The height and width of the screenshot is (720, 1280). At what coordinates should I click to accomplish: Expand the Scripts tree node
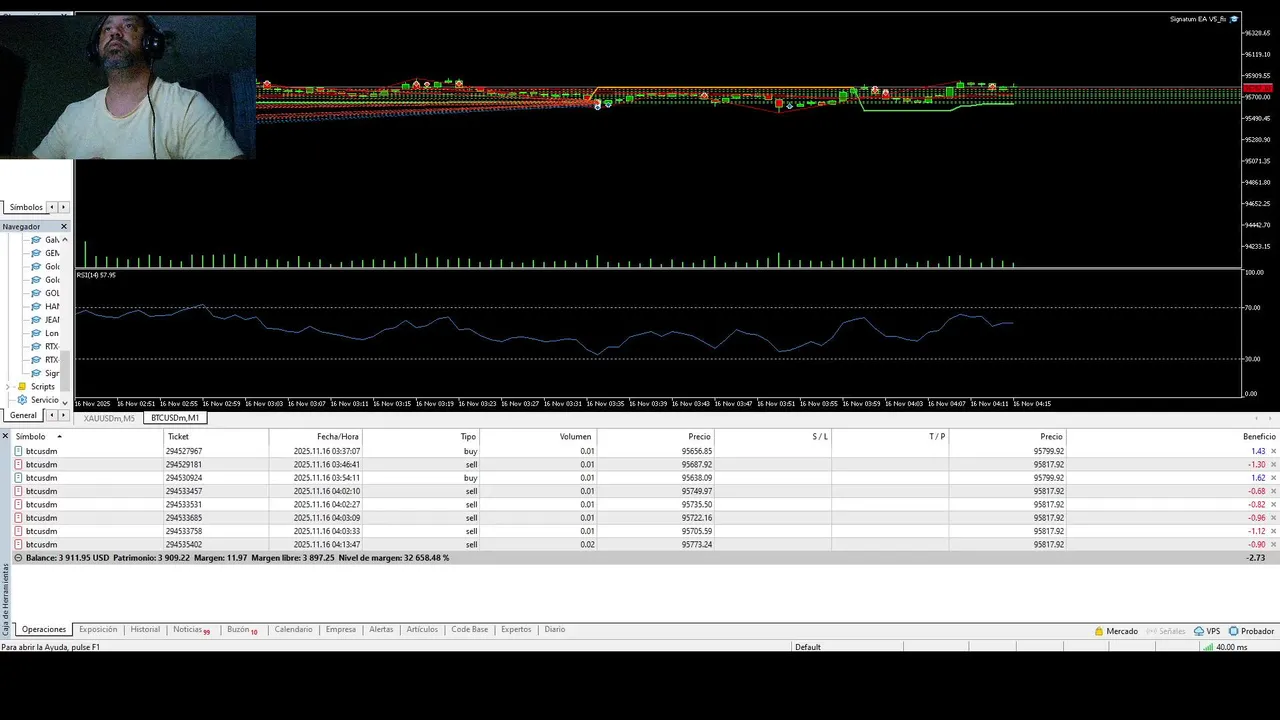click(x=9, y=386)
